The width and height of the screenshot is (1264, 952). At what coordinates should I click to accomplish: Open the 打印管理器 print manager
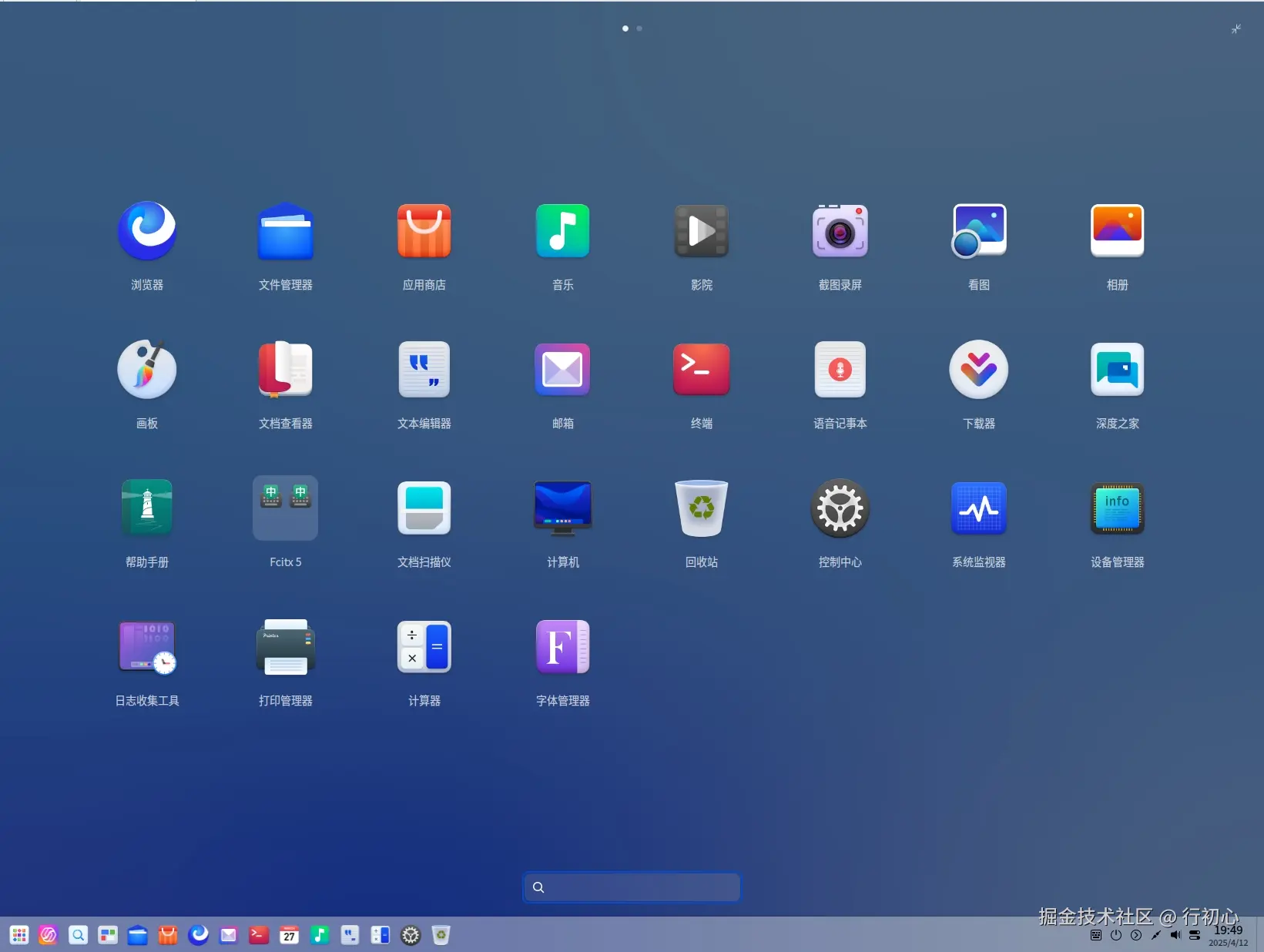(286, 647)
